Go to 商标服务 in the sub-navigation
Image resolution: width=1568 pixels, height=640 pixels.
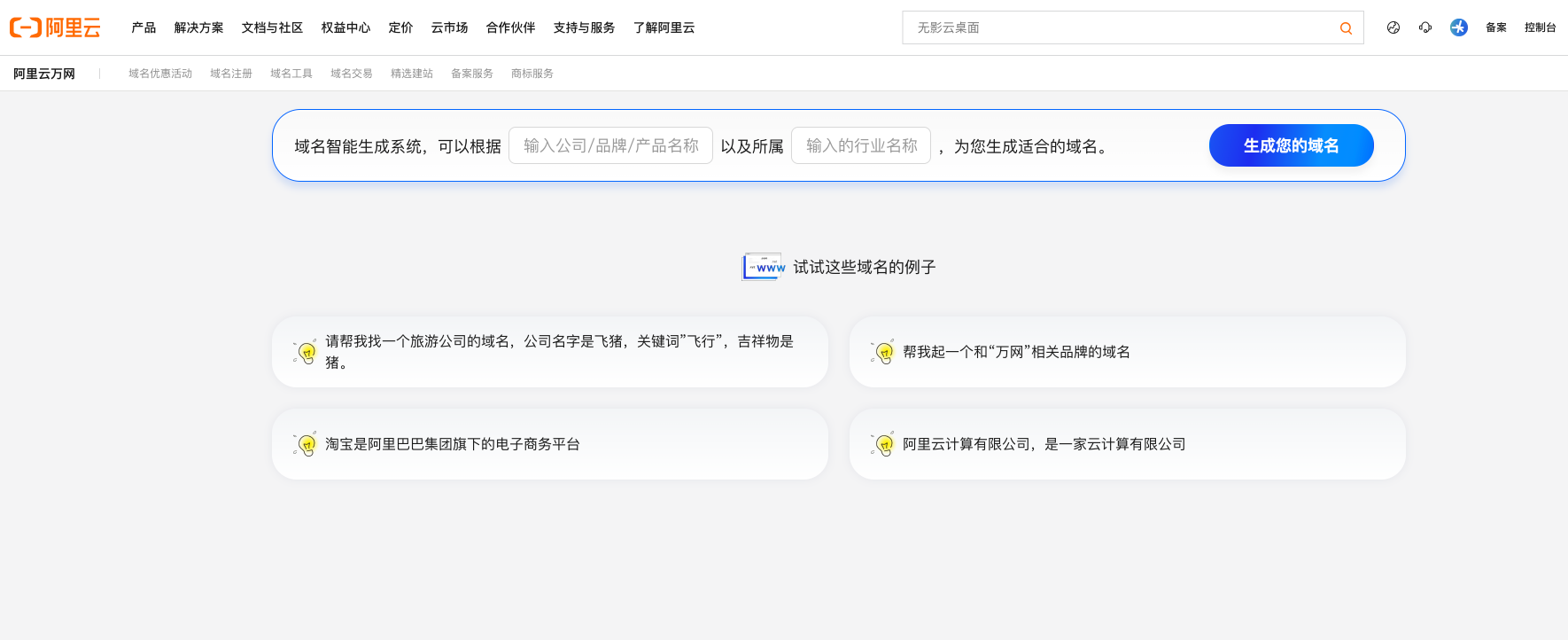(x=532, y=74)
